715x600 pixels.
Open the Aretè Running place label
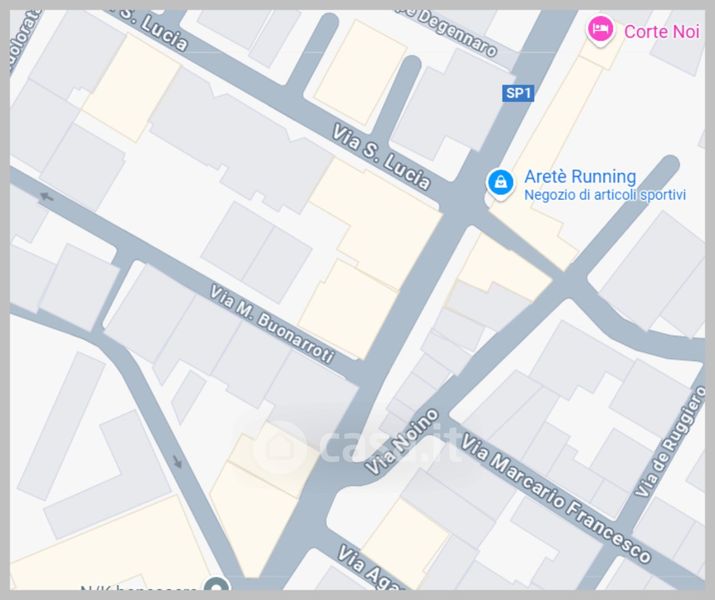pos(580,176)
